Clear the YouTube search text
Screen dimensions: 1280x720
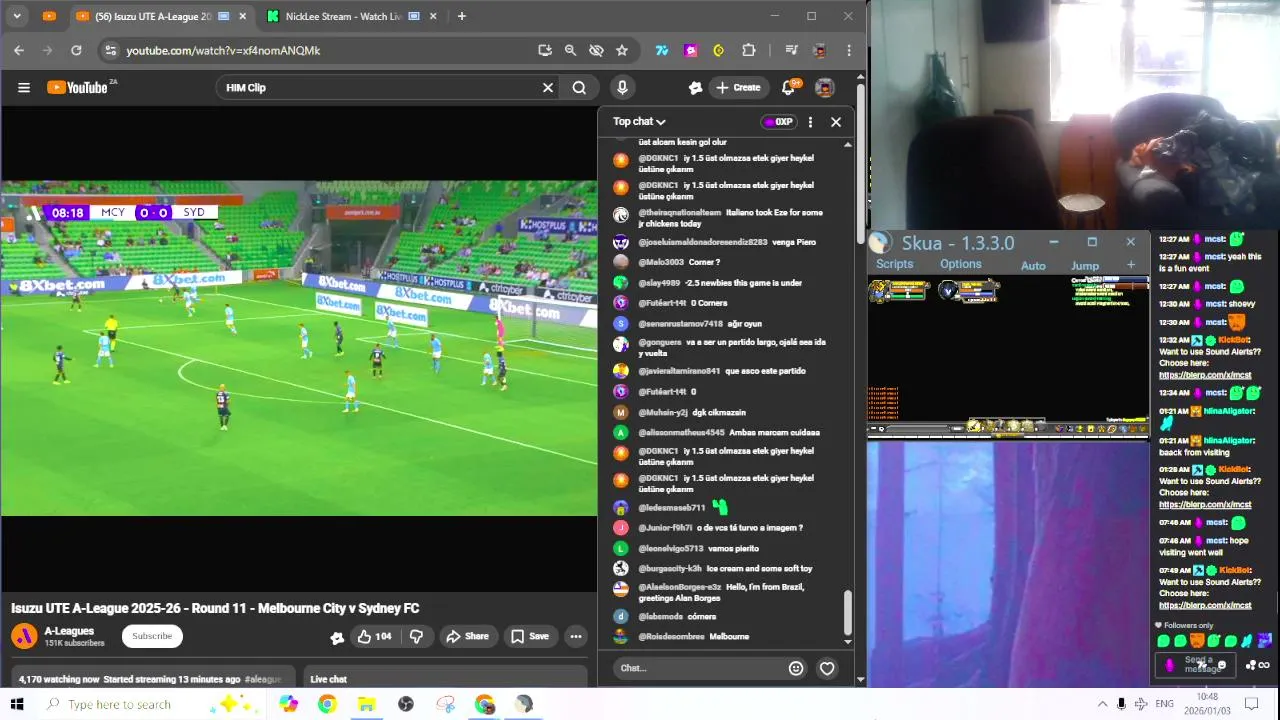tap(548, 87)
